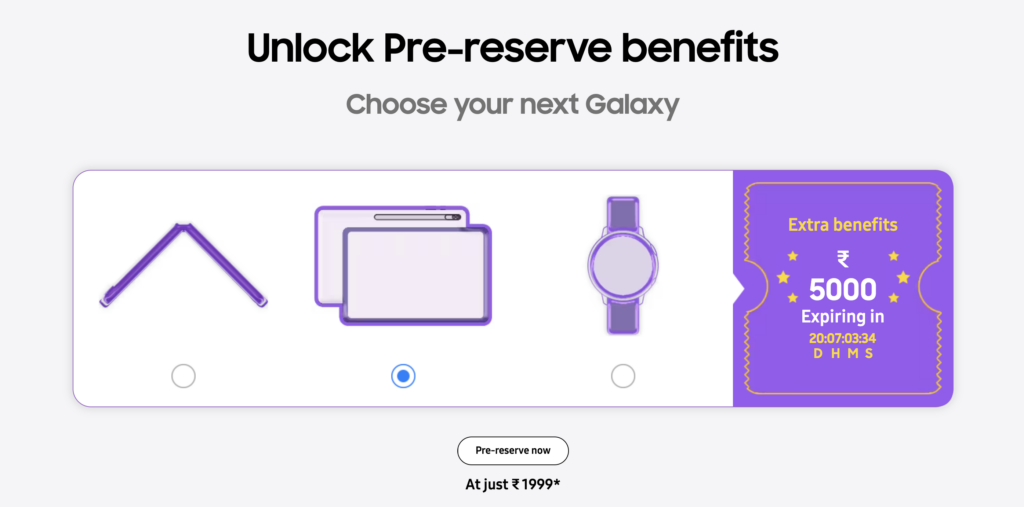Image resolution: width=1024 pixels, height=507 pixels.
Task: Click the Extra benefits coupon title
Action: point(842,225)
